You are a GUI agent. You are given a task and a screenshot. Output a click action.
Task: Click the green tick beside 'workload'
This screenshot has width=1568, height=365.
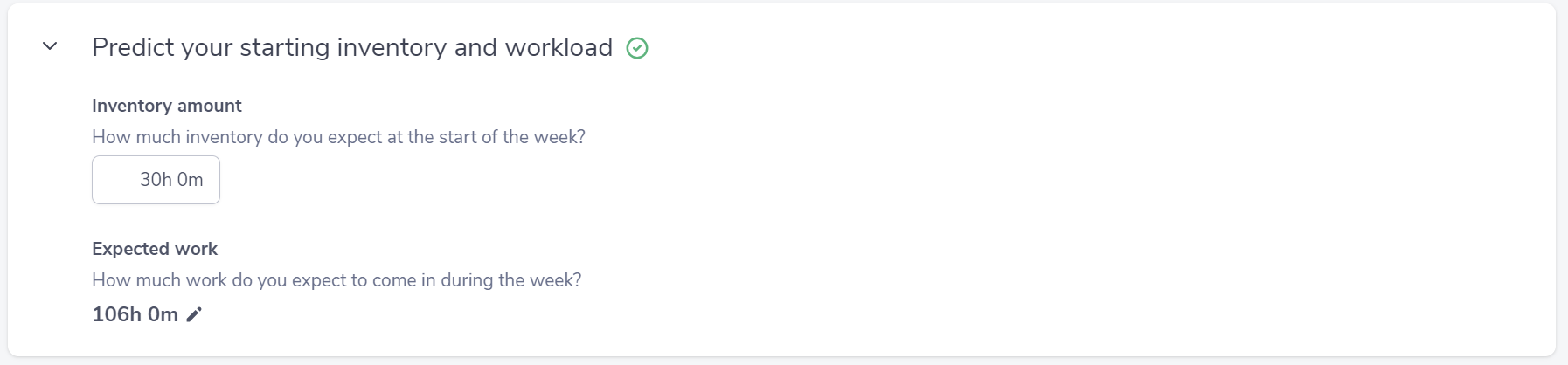(x=637, y=49)
